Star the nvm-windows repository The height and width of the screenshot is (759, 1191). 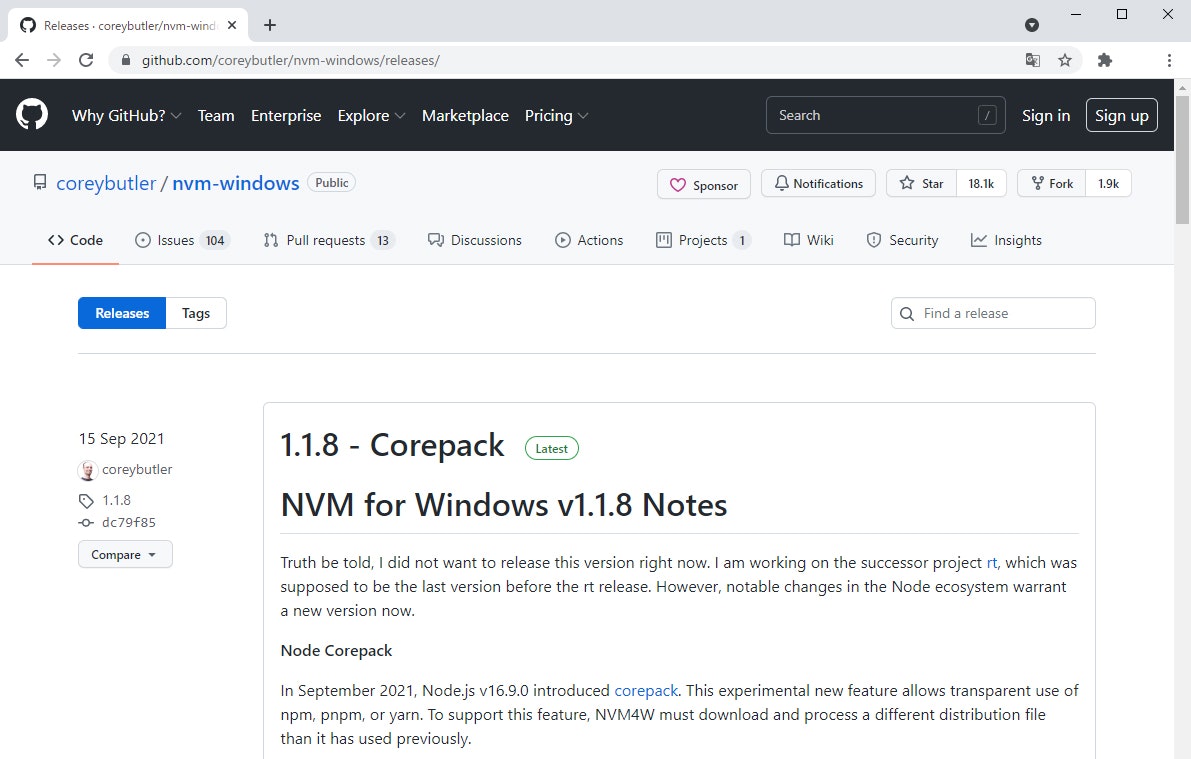coord(921,183)
